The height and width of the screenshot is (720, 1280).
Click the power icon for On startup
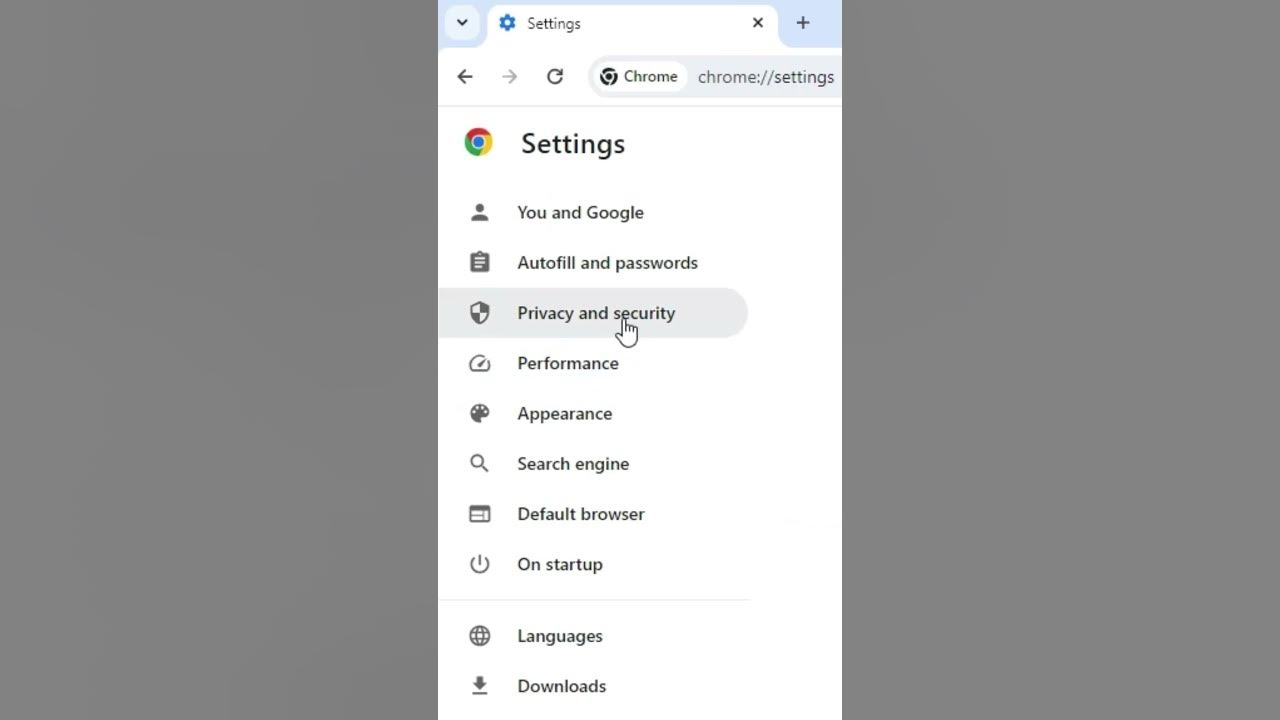click(x=480, y=564)
